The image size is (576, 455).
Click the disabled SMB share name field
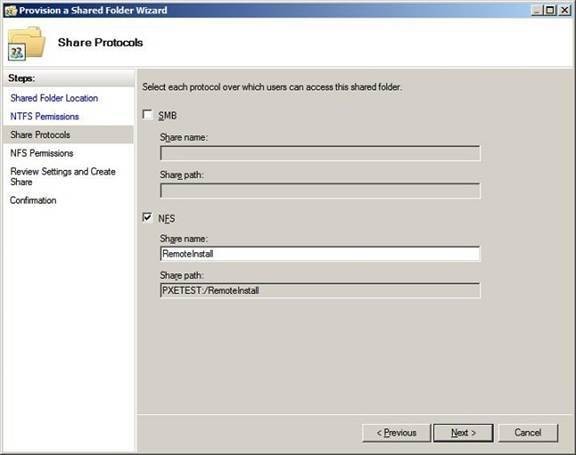[x=320, y=153]
